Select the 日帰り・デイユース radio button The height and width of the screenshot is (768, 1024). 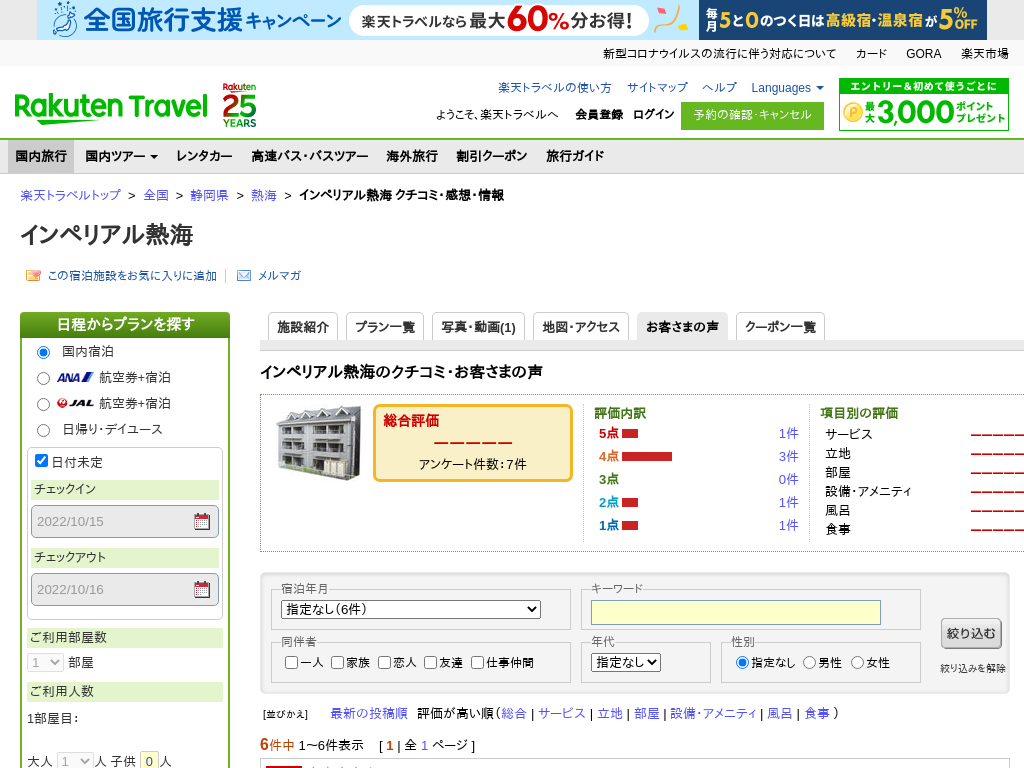coord(44,430)
